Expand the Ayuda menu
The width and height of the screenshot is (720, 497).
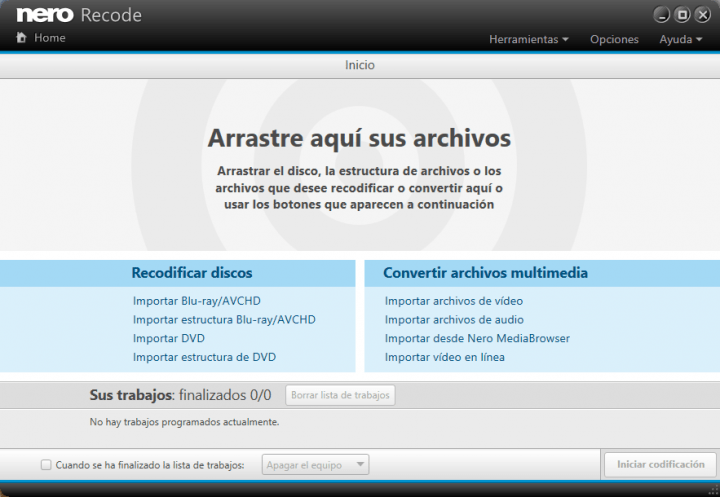tap(681, 40)
